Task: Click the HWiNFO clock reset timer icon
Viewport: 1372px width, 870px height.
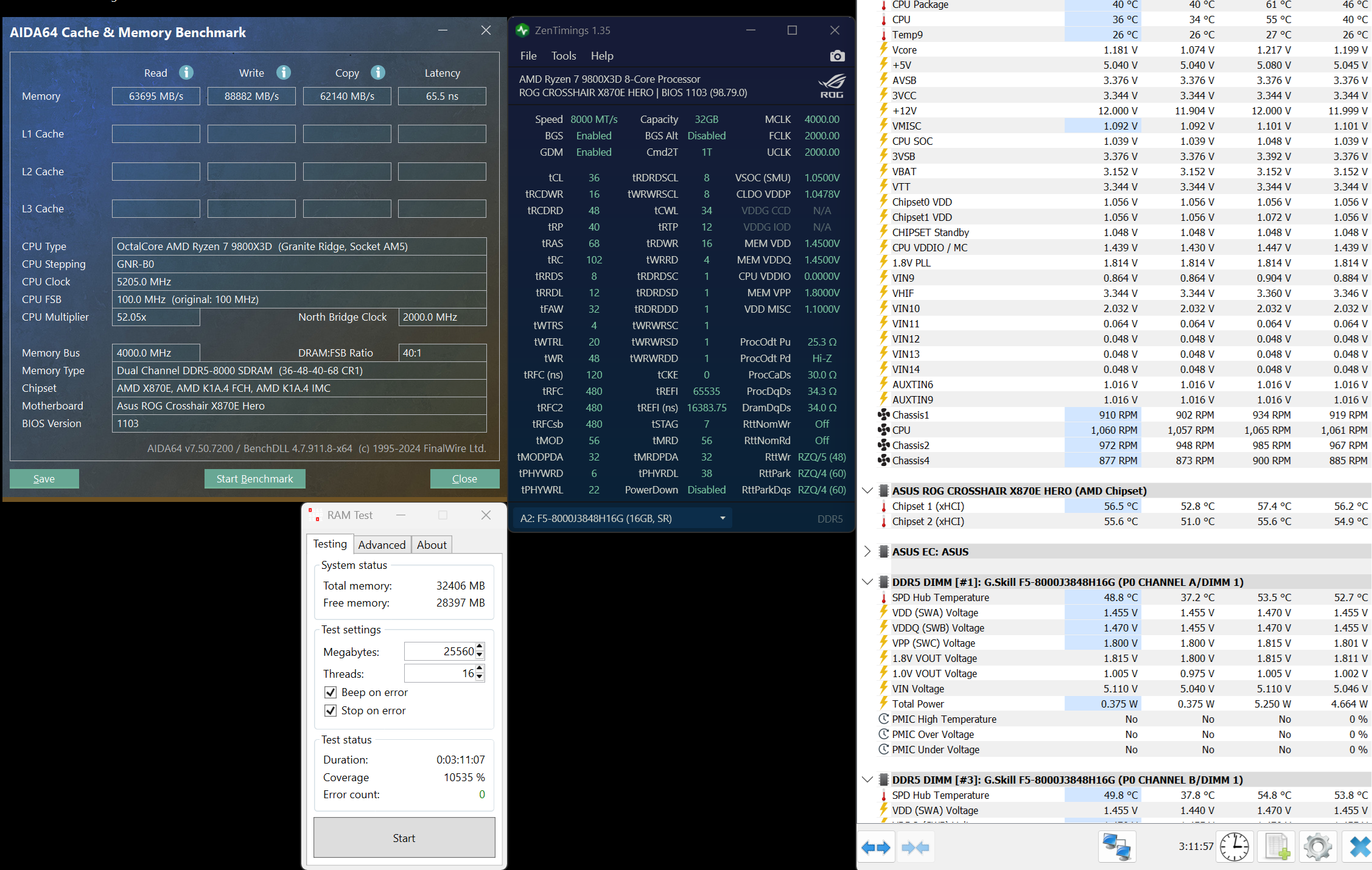Action: click(x=1234, y=847)
